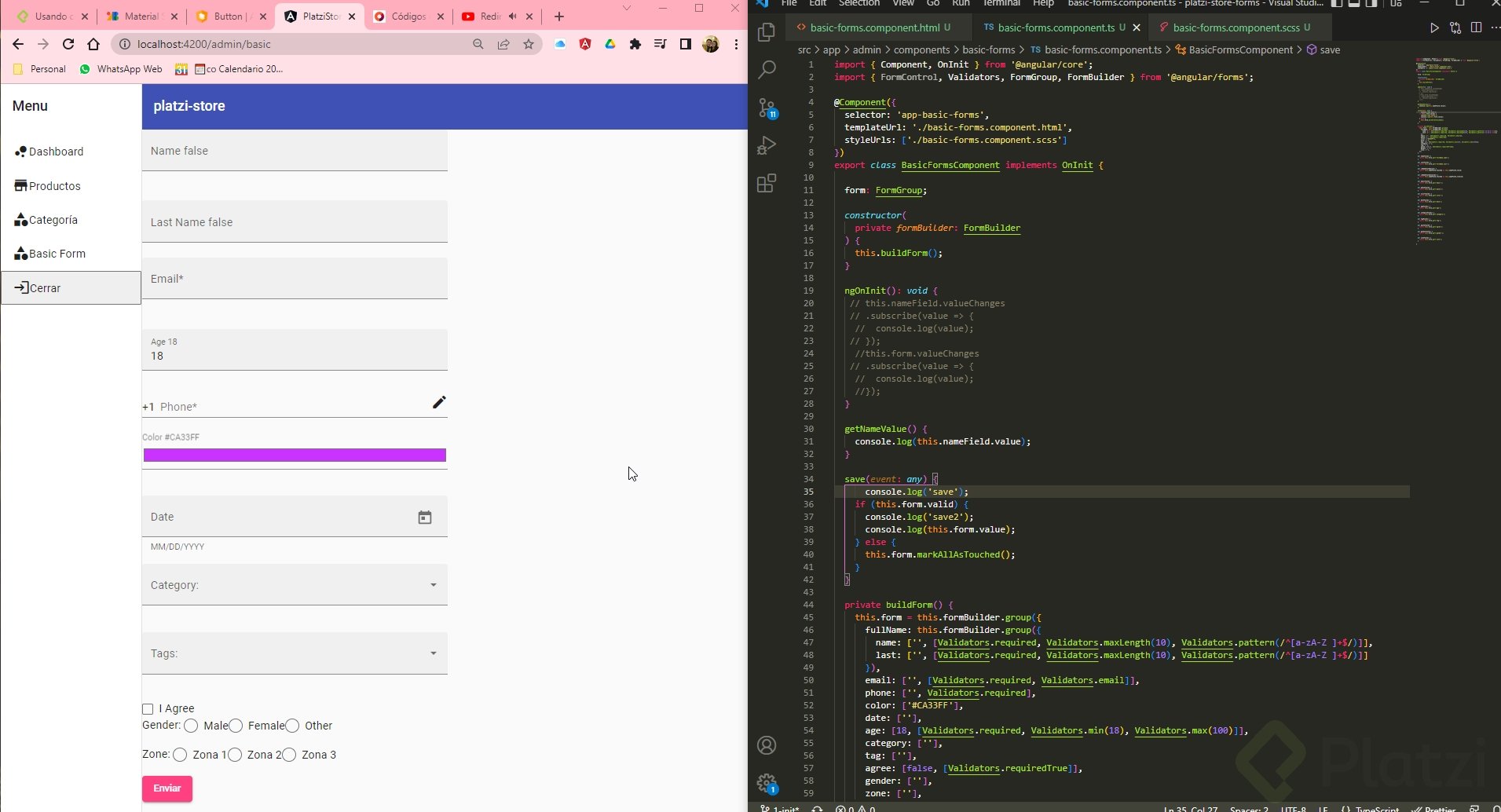The image size is (1501, 812).
Task: Select the Female gender radio button
Action: point(236,726)
